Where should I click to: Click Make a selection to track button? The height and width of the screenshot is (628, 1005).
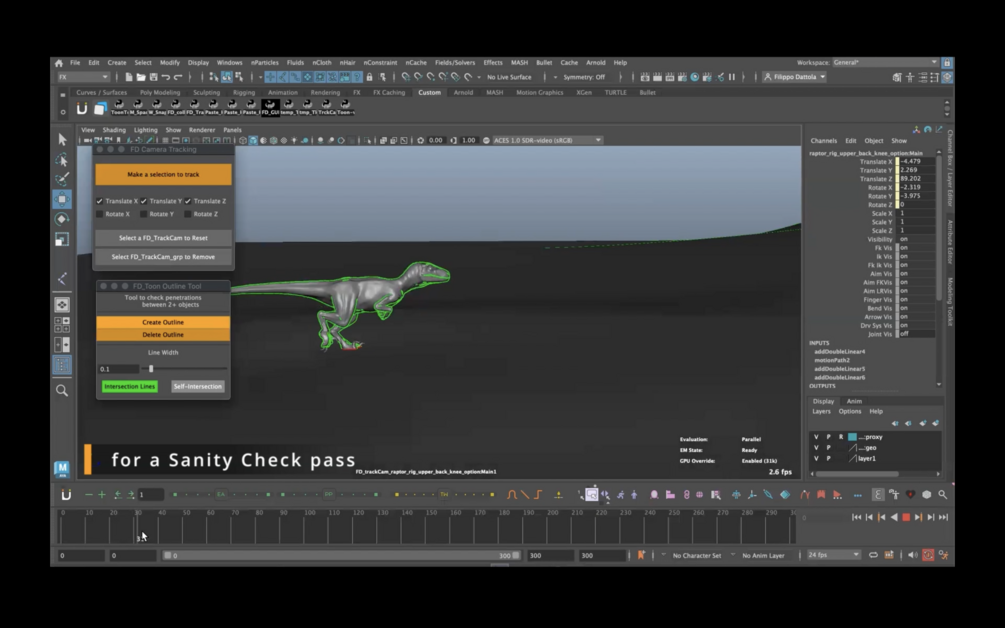163,174
